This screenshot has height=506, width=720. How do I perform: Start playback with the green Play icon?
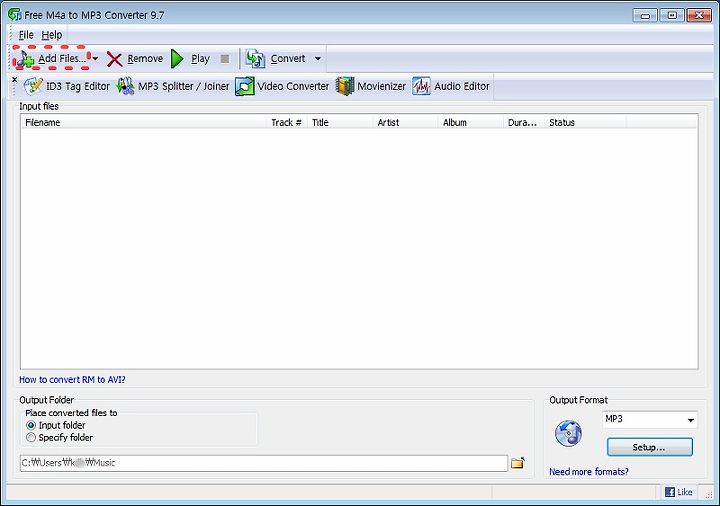pos(177,59)
